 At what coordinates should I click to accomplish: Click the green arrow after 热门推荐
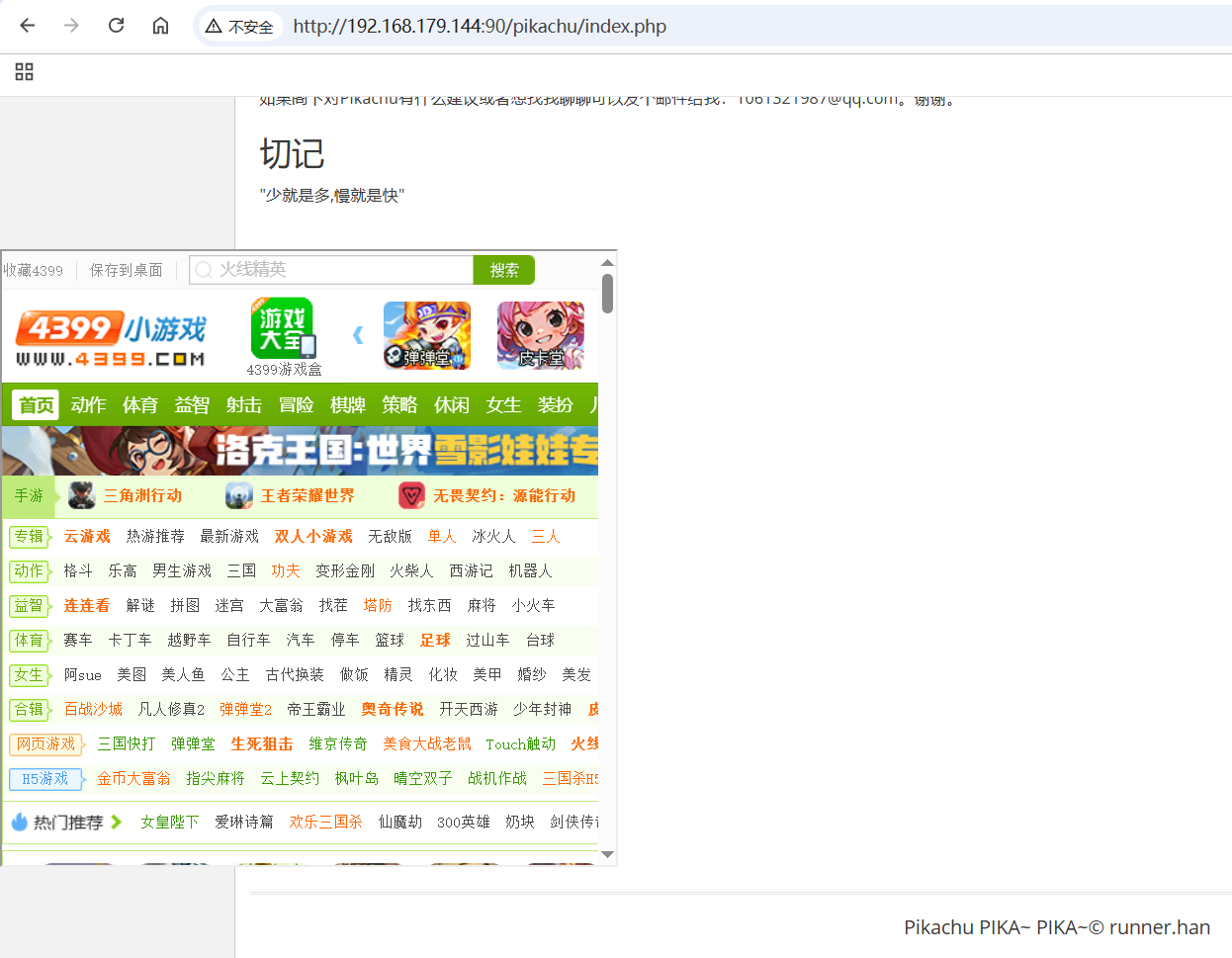(116, 822)
